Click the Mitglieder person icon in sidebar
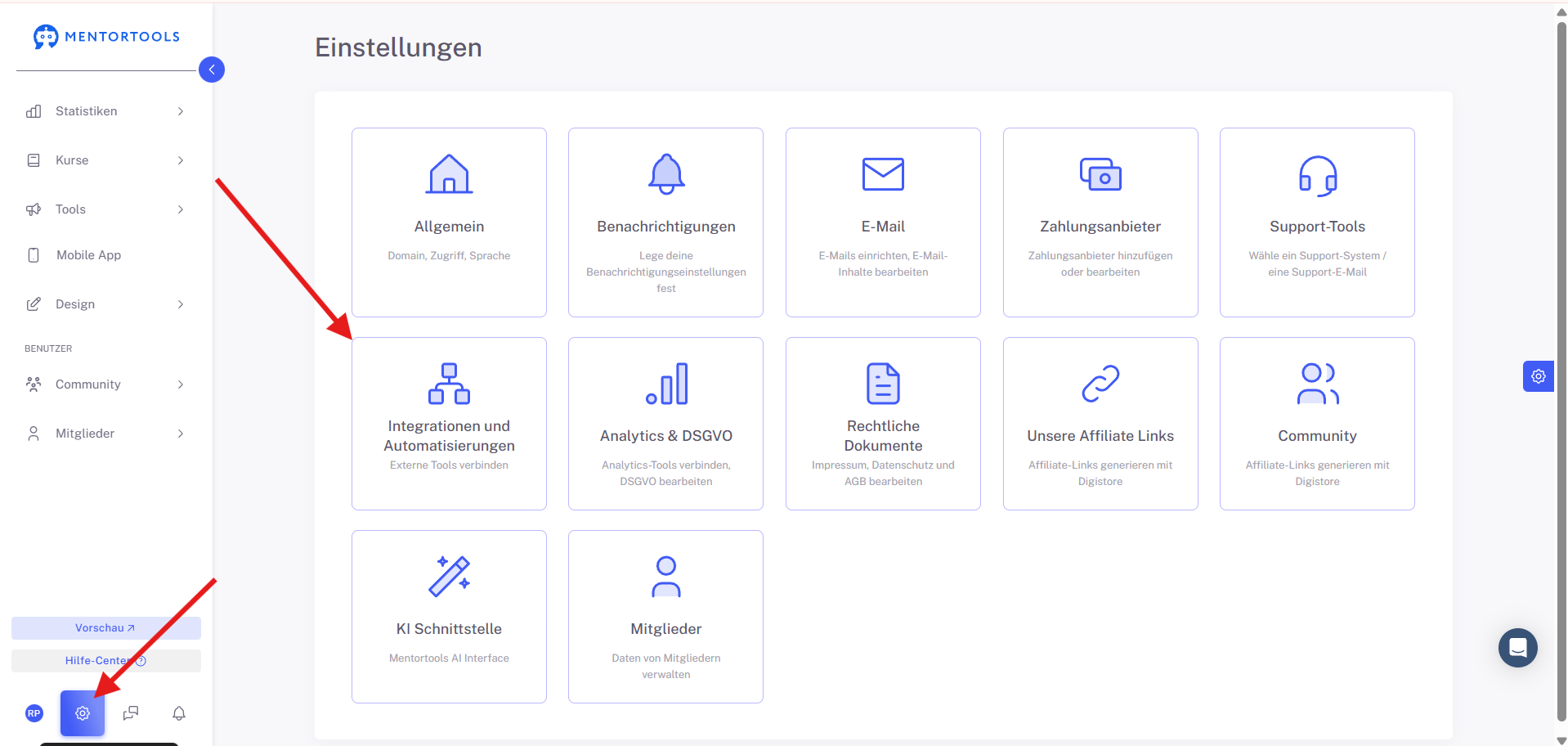The width and height of the screenshot is (1568, 746). point(34,434)
